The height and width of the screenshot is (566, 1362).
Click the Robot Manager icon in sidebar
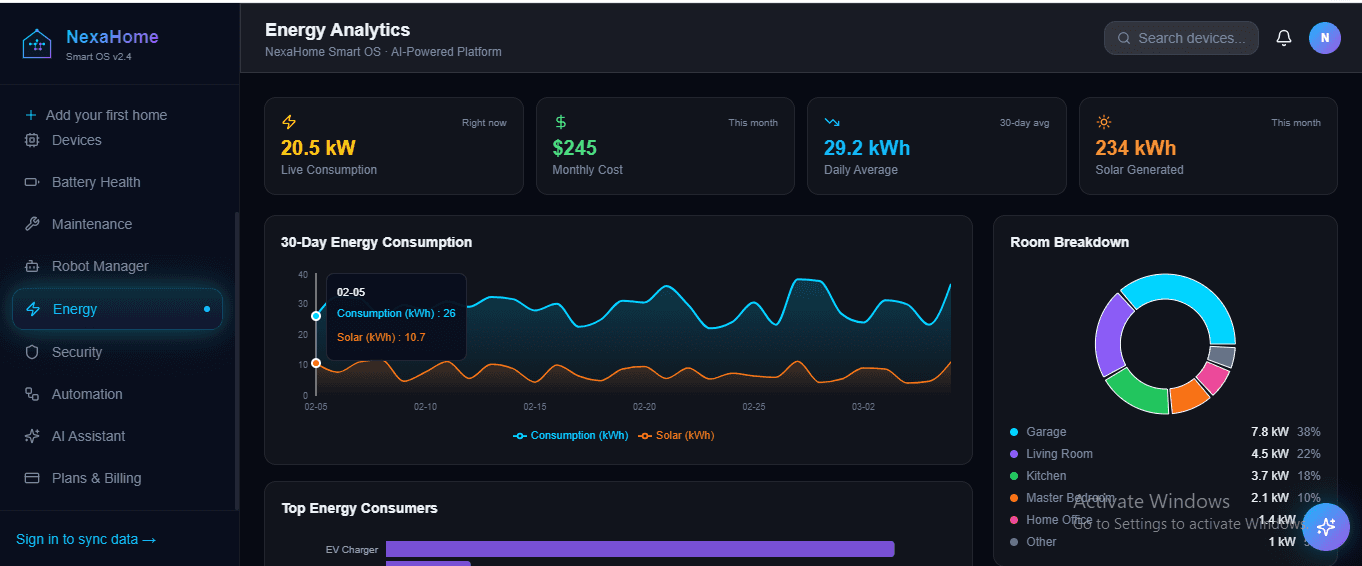tap(32, 267)
